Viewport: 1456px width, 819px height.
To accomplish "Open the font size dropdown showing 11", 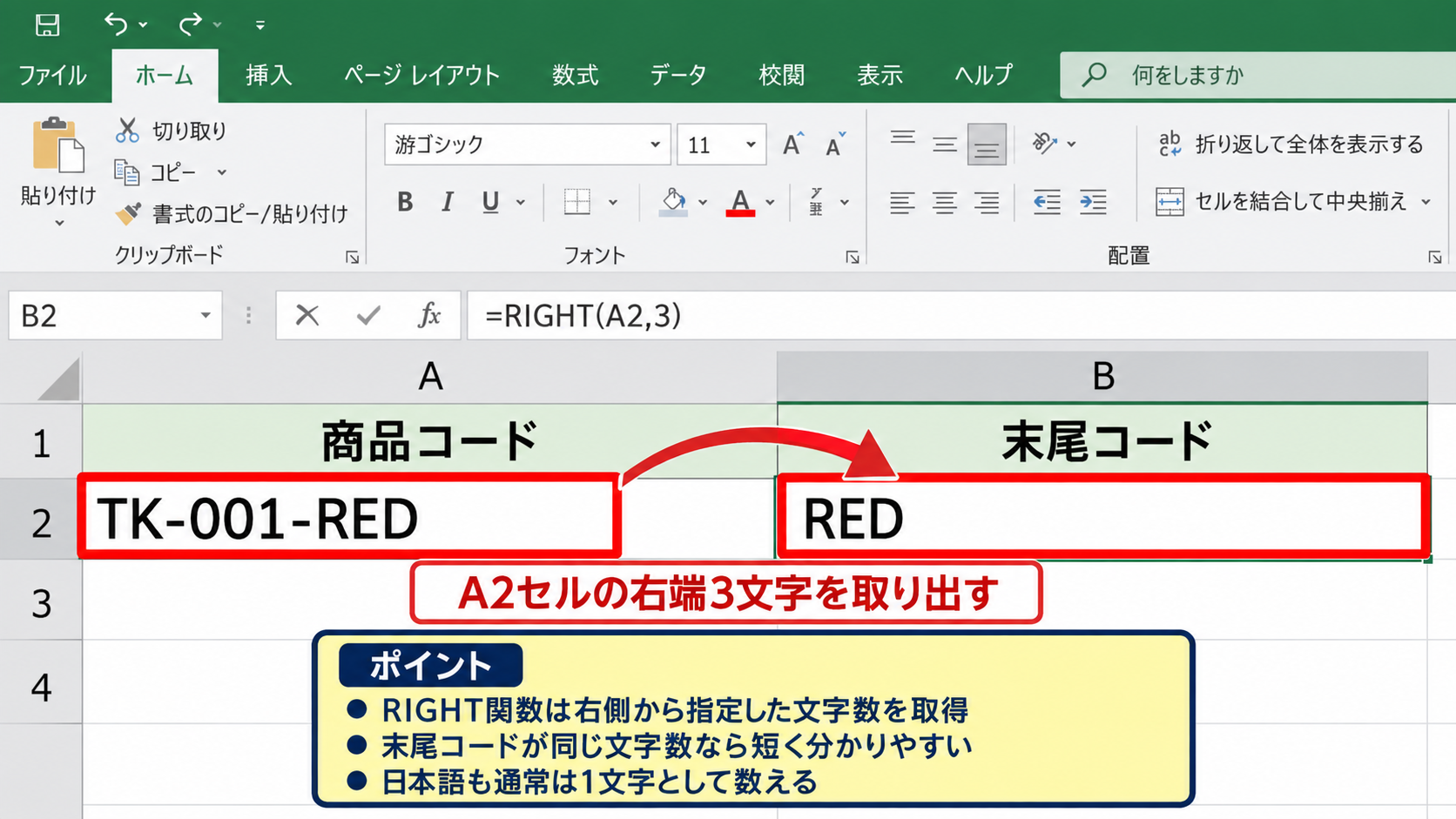I will coord(751,144).
